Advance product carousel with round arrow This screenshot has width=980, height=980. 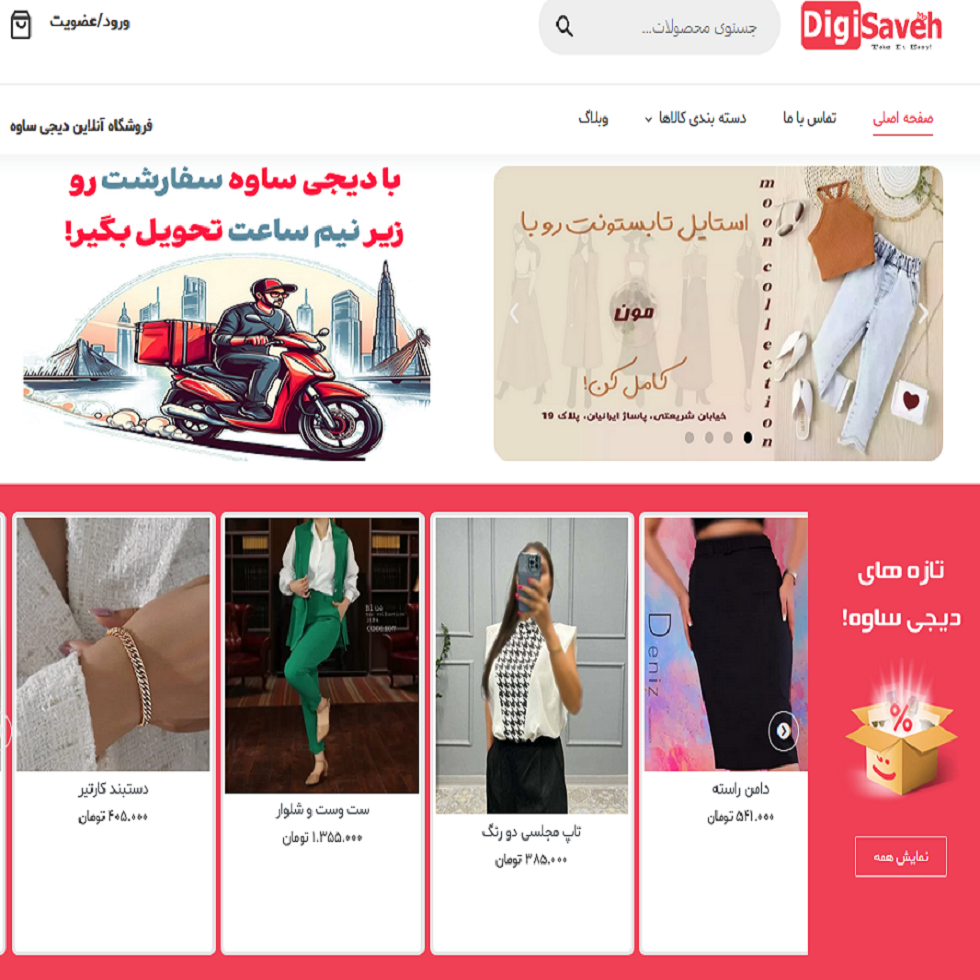[x=783, y=730]
